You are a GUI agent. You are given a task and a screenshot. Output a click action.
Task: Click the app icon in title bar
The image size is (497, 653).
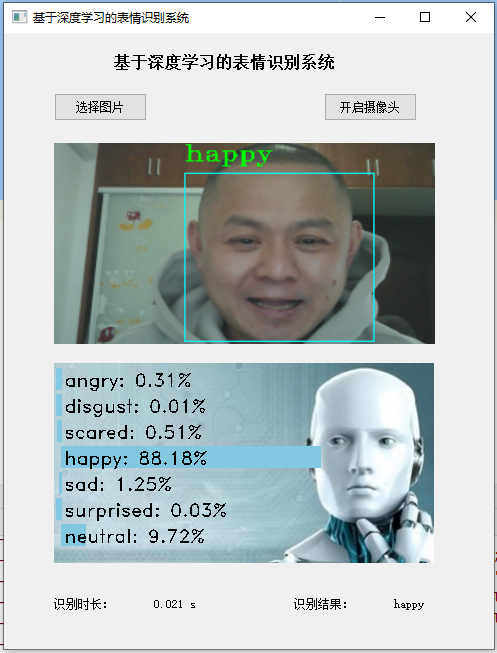[20, 17]
